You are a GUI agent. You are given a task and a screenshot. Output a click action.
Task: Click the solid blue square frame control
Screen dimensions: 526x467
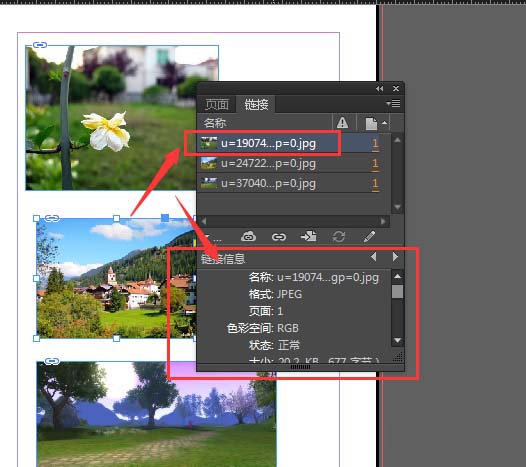pos(165,218)
